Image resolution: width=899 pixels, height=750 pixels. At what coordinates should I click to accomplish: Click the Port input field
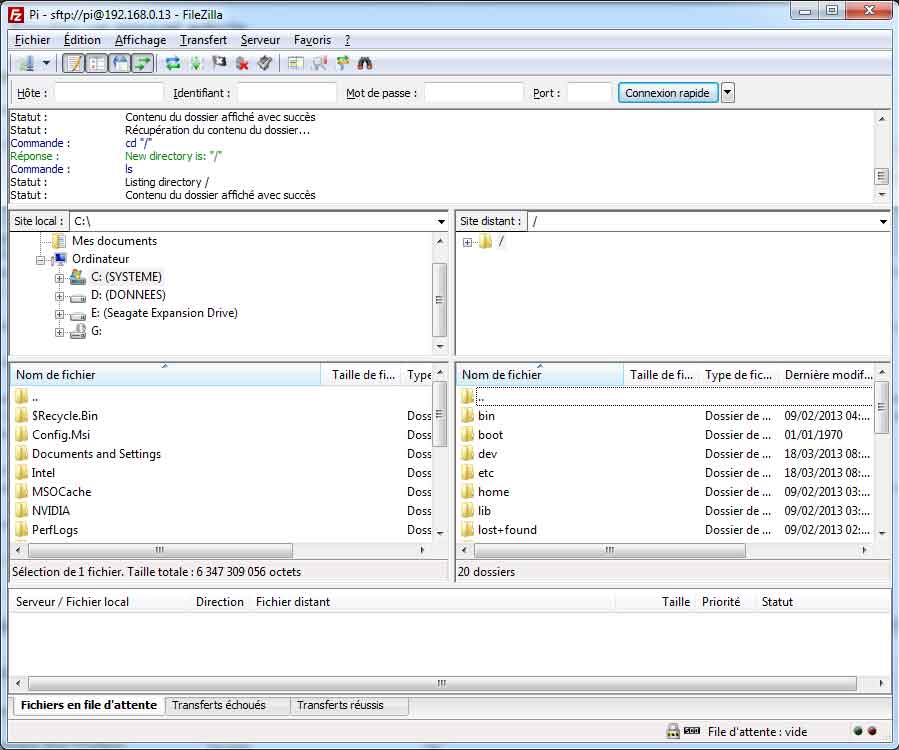(589, 93)
